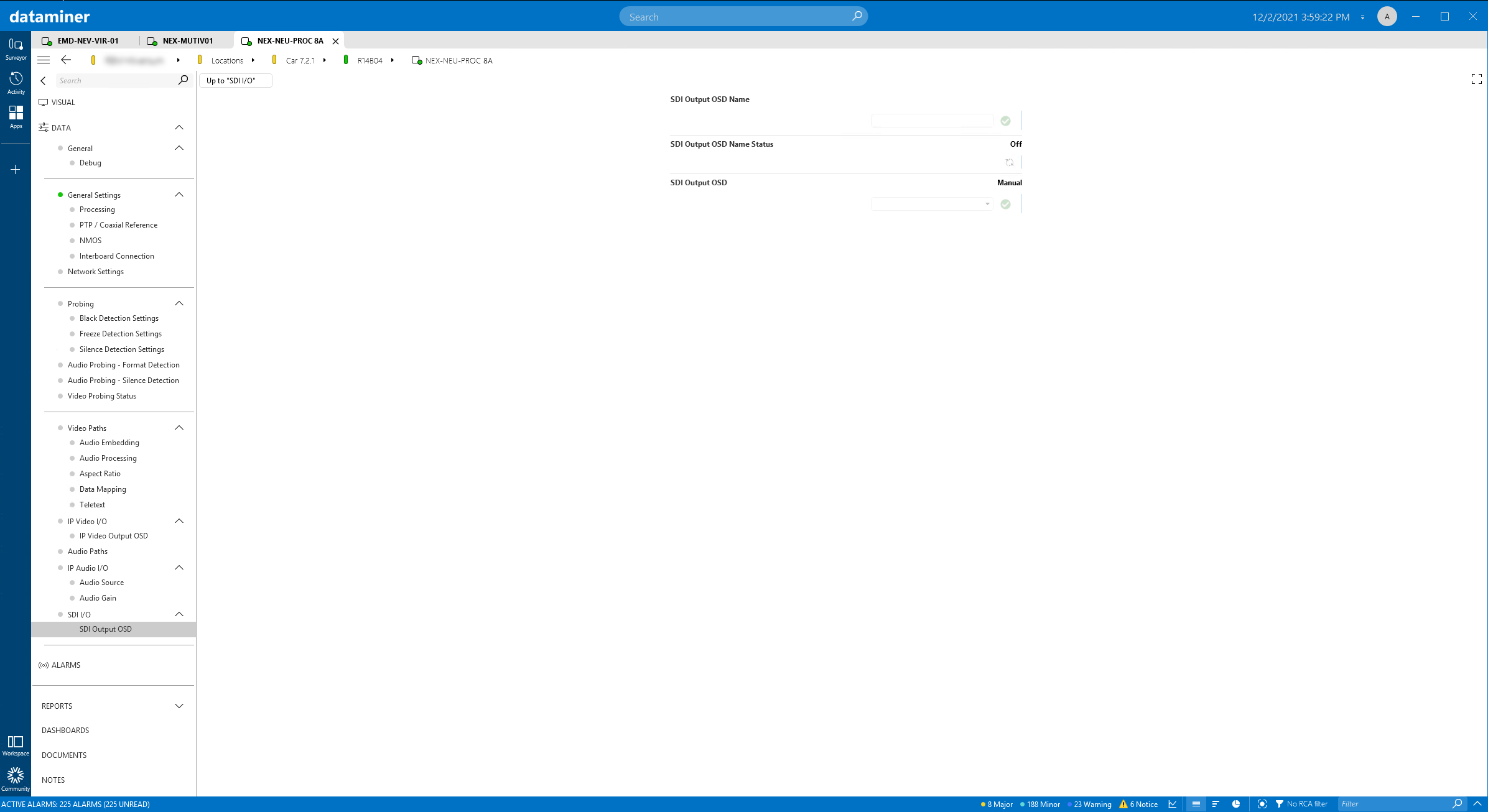
Task: Expand the Car 7.2.1 breadcrumb arrow
Action: 325,60
